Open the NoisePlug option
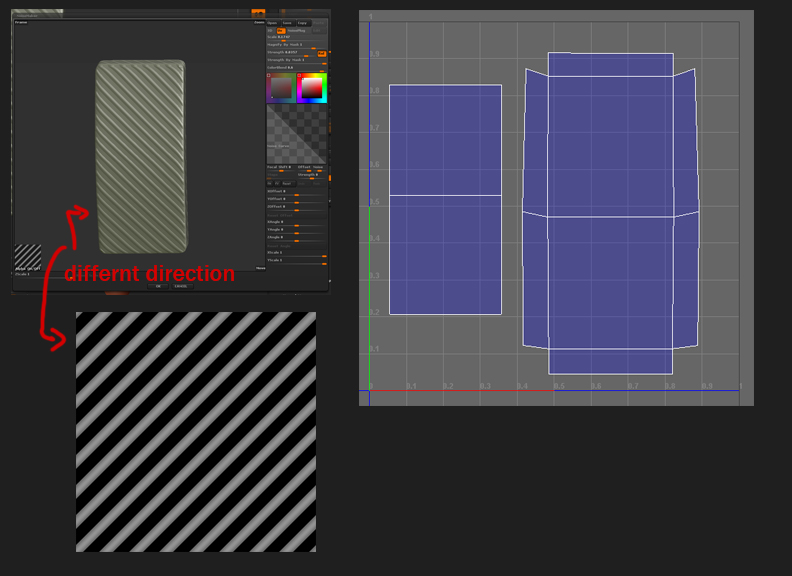This screenshot has width=792, height=576. tap(296, 31)
